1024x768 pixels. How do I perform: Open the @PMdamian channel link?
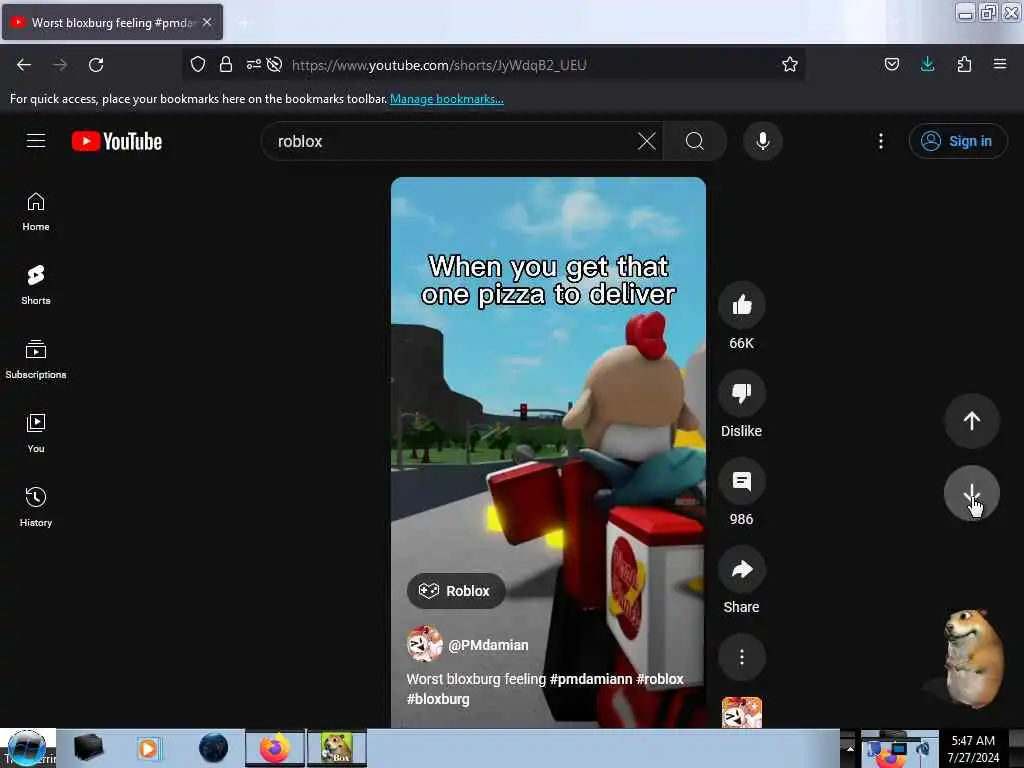488,645
